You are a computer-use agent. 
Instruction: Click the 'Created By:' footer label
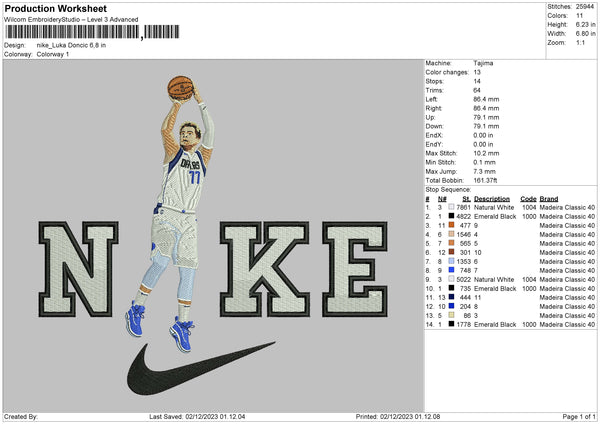(x=21, y=416)
